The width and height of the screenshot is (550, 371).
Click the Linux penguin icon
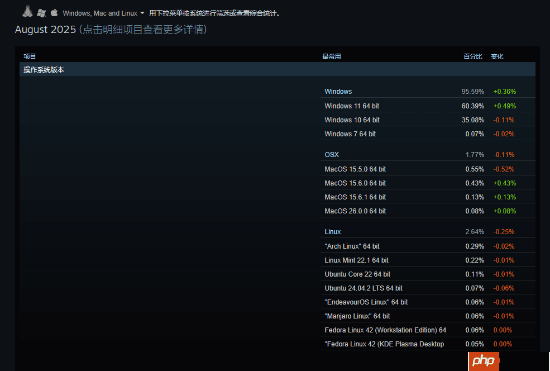[27, 12]
